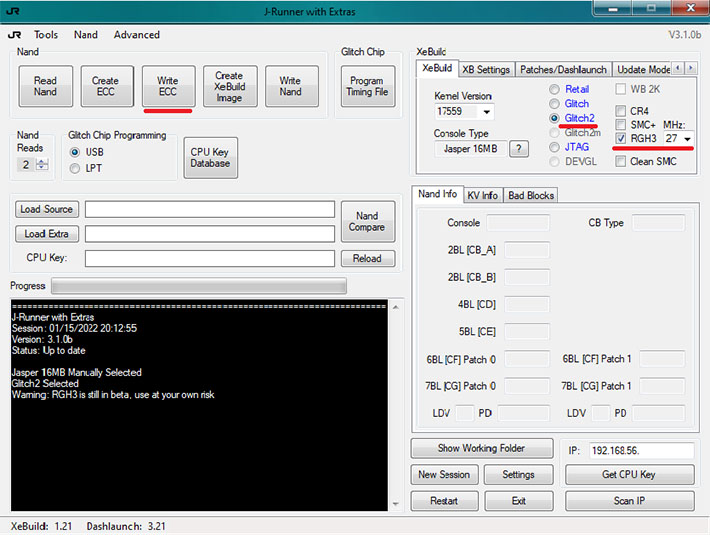Open the Tools menu
The width and height of the screenshot is (710, 535).
pyautogui.click(x=46, y=35)
